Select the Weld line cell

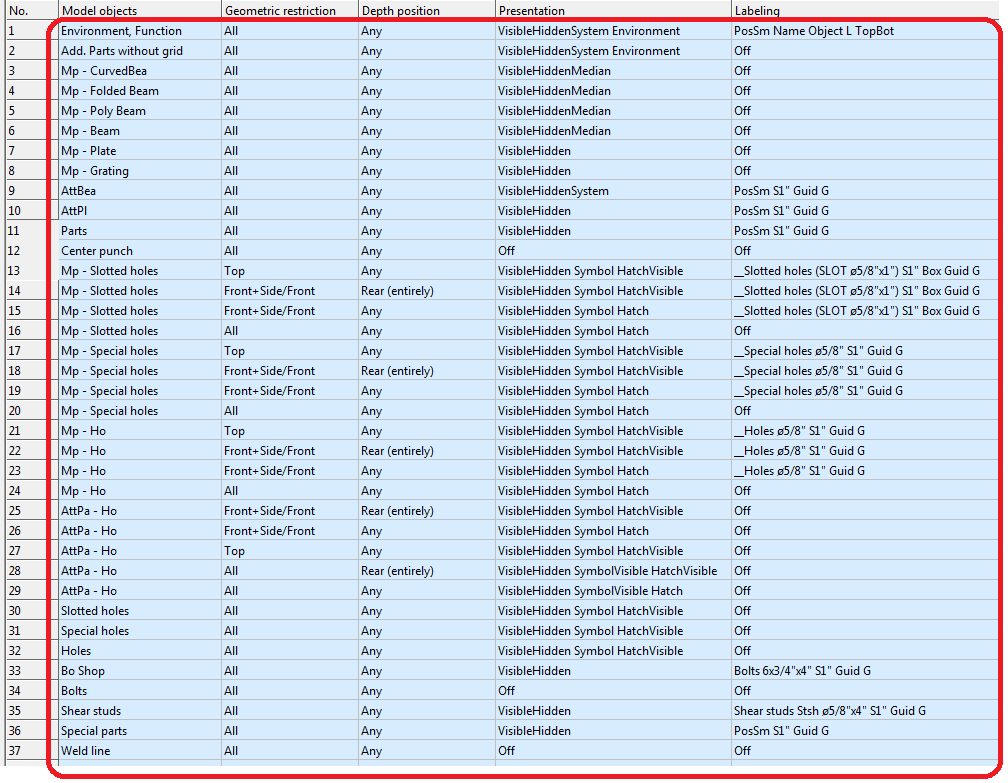click(140, 750)
